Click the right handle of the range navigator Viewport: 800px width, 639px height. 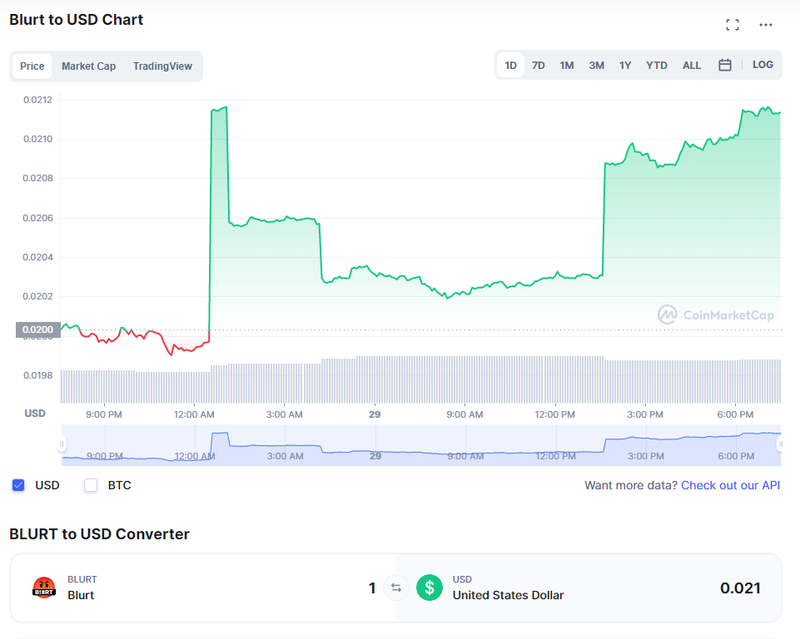pos(781,444)
